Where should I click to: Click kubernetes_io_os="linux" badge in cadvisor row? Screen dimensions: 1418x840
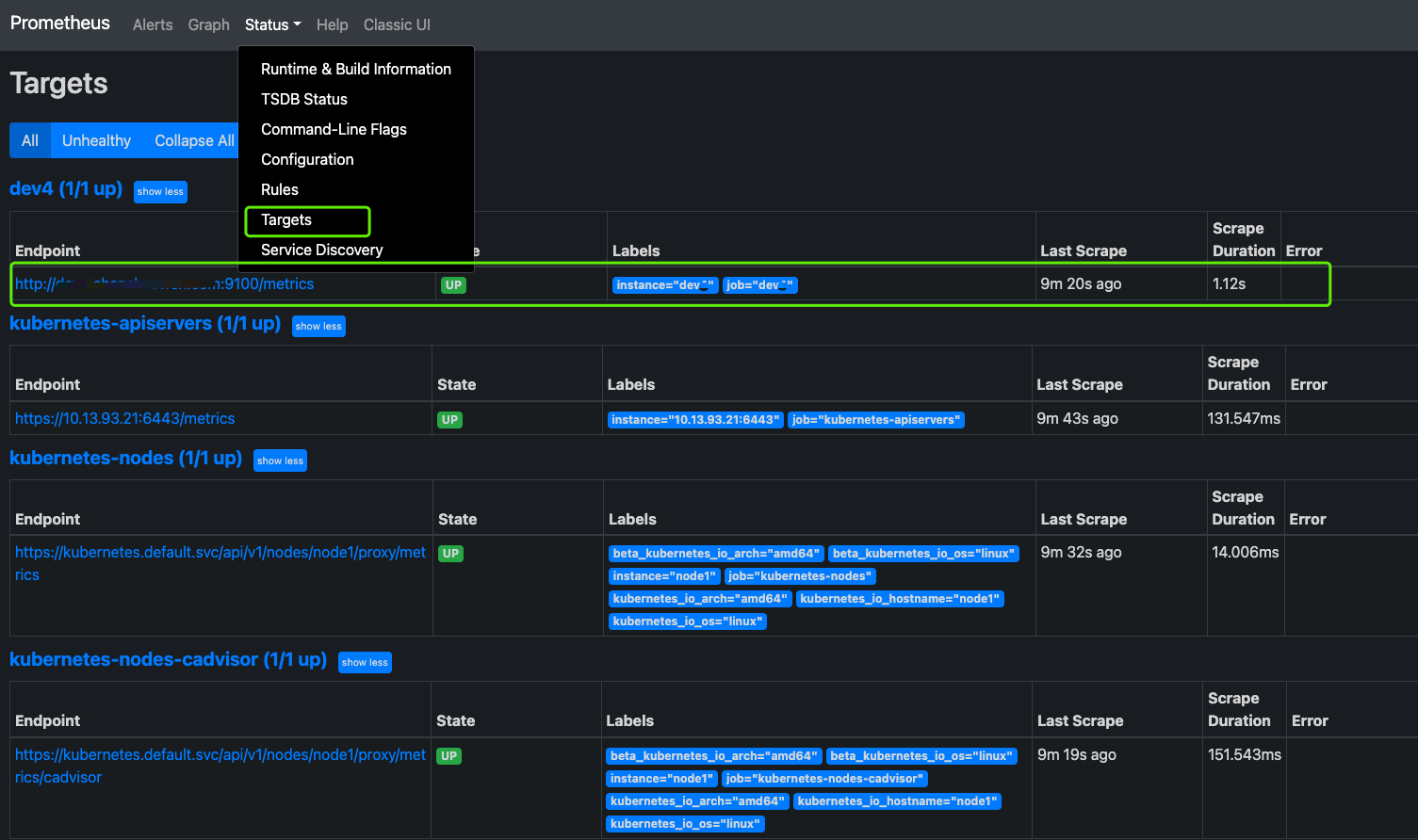[x=685, y=824]
